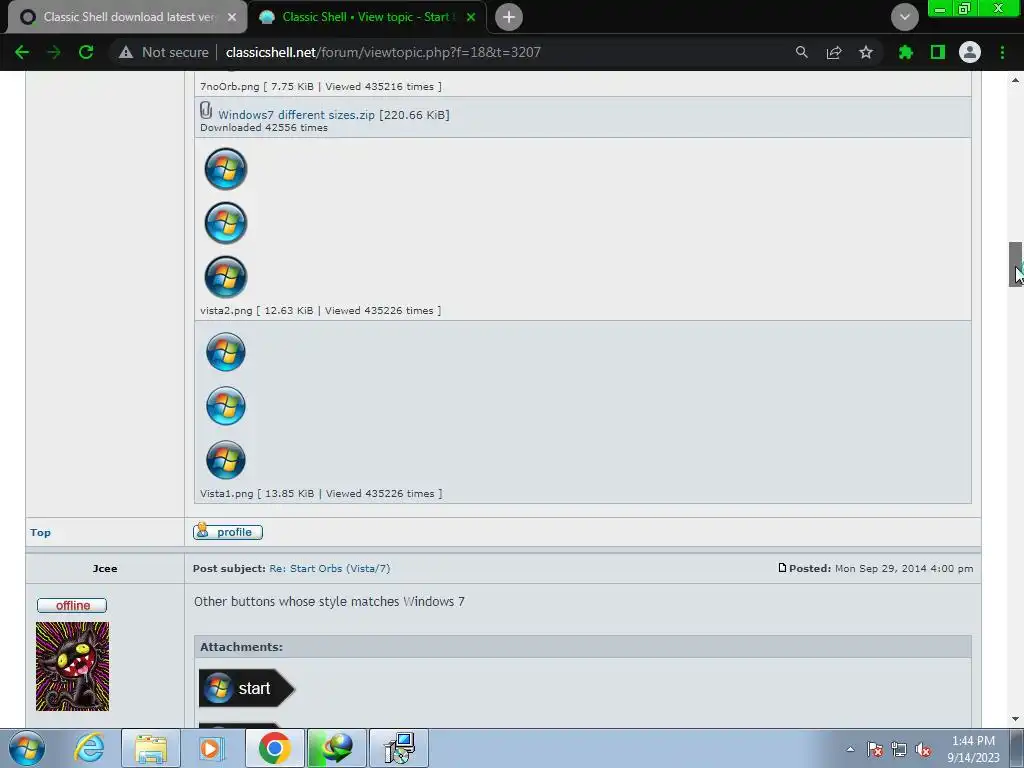1024x768 pixels.
Task: Open the Windows Start orb in taskbar
Action: point(27,748)
